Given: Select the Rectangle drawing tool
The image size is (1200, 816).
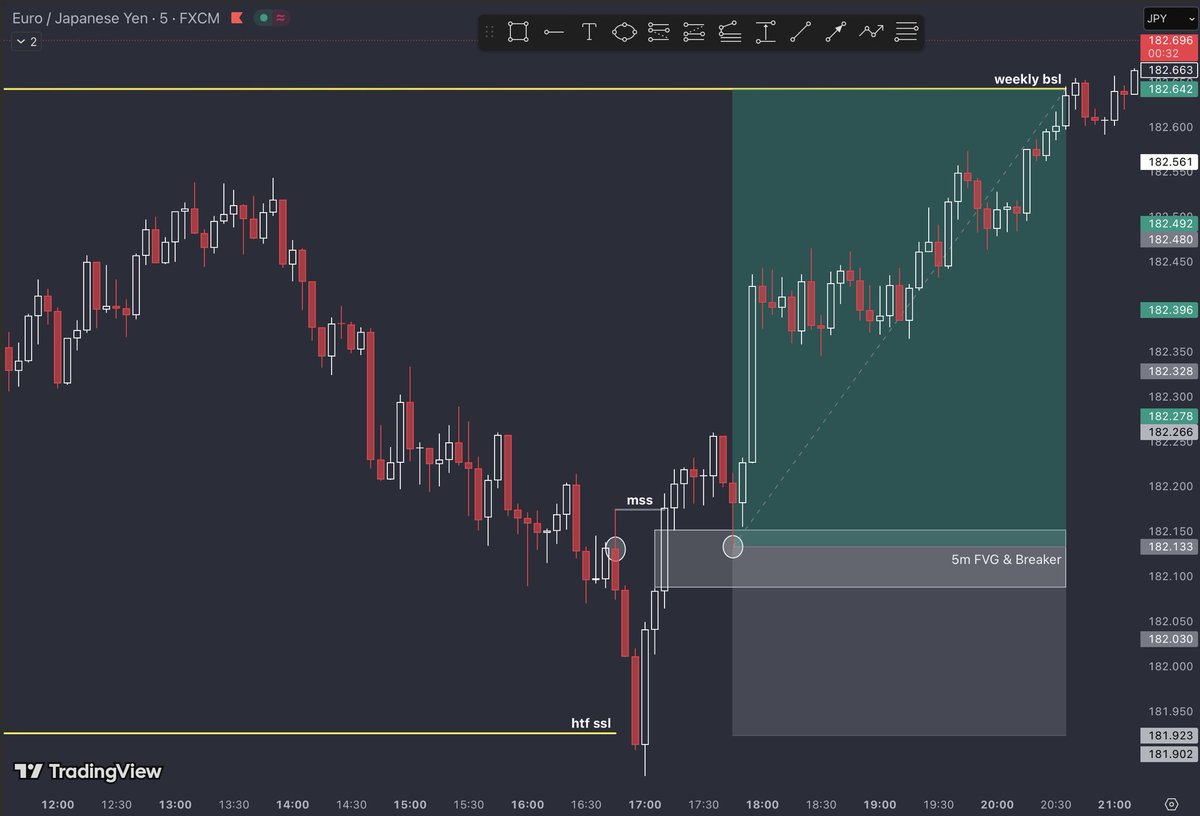Looking at the screenshot, I should 517,32.
